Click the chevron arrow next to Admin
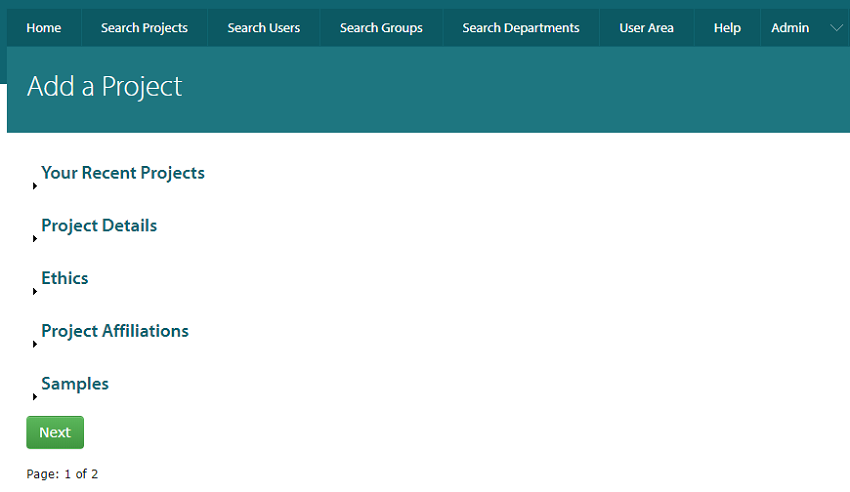This screenshot has width=850, height=492. pos(836,28)
